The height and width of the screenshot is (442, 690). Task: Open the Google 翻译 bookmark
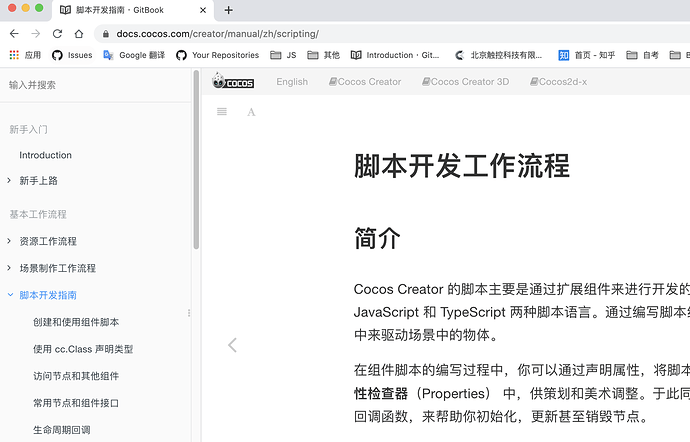(134, 55)
